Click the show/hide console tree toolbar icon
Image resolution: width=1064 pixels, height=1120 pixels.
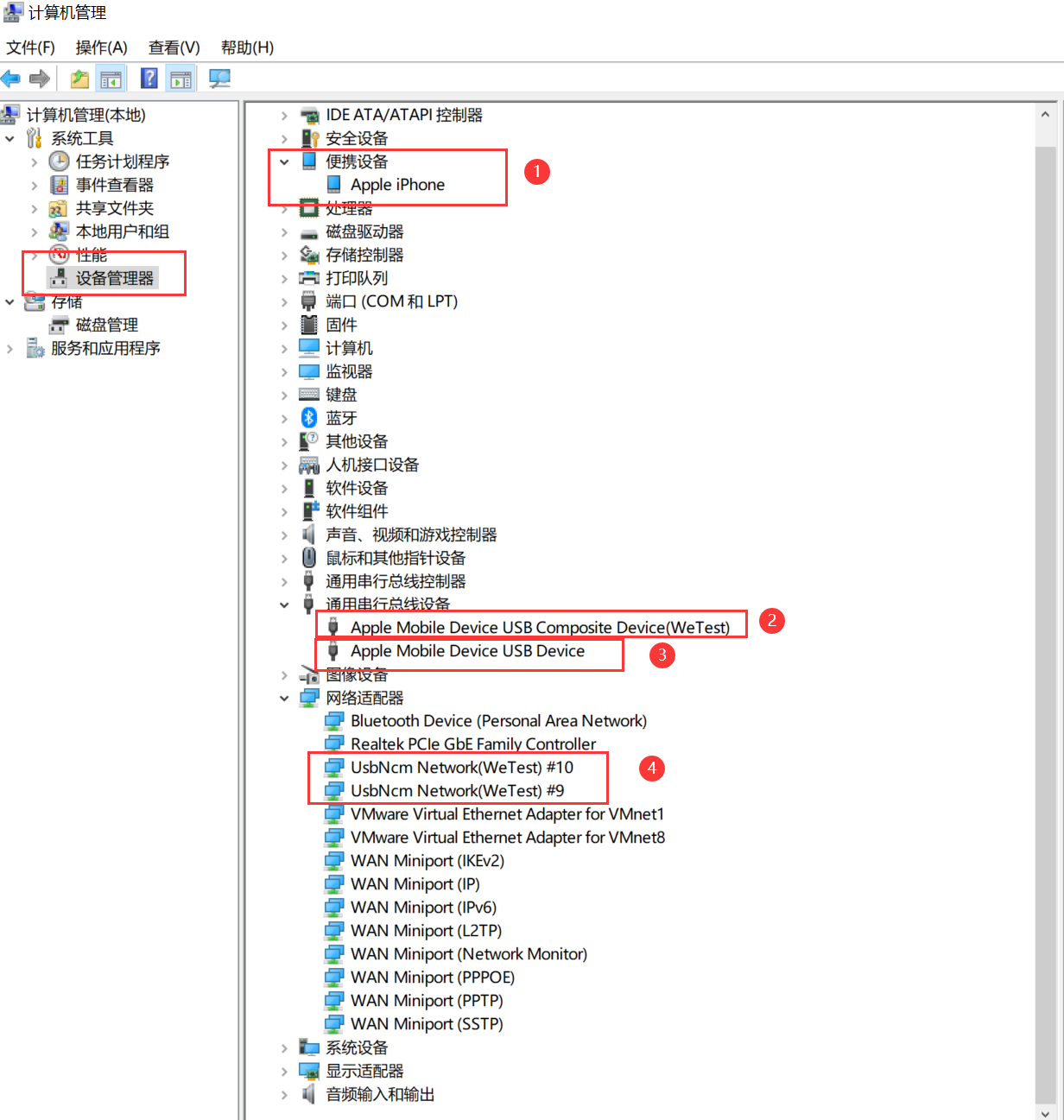(111, 79)
